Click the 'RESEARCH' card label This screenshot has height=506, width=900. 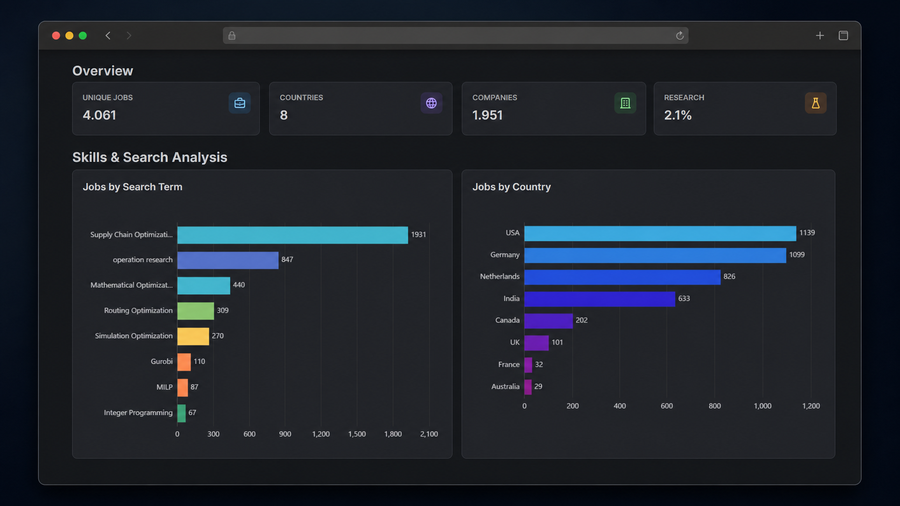684,98
